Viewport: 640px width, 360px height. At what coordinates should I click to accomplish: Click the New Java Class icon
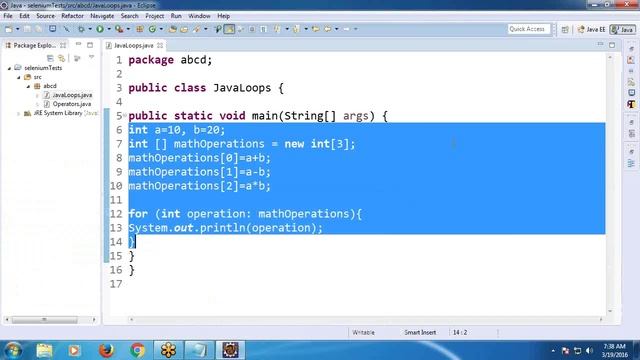pyautogui.click(x=152, y=29)
